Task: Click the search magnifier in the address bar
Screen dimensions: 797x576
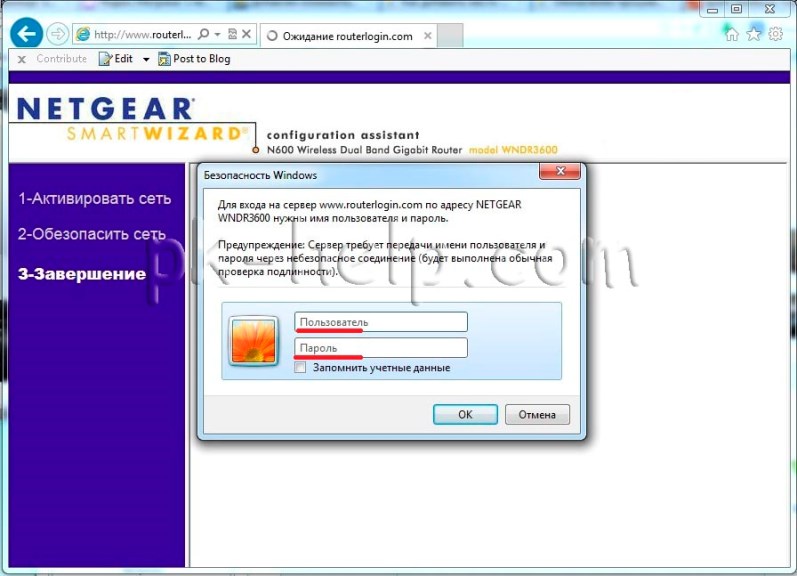Action: click(x=203, y=34)
